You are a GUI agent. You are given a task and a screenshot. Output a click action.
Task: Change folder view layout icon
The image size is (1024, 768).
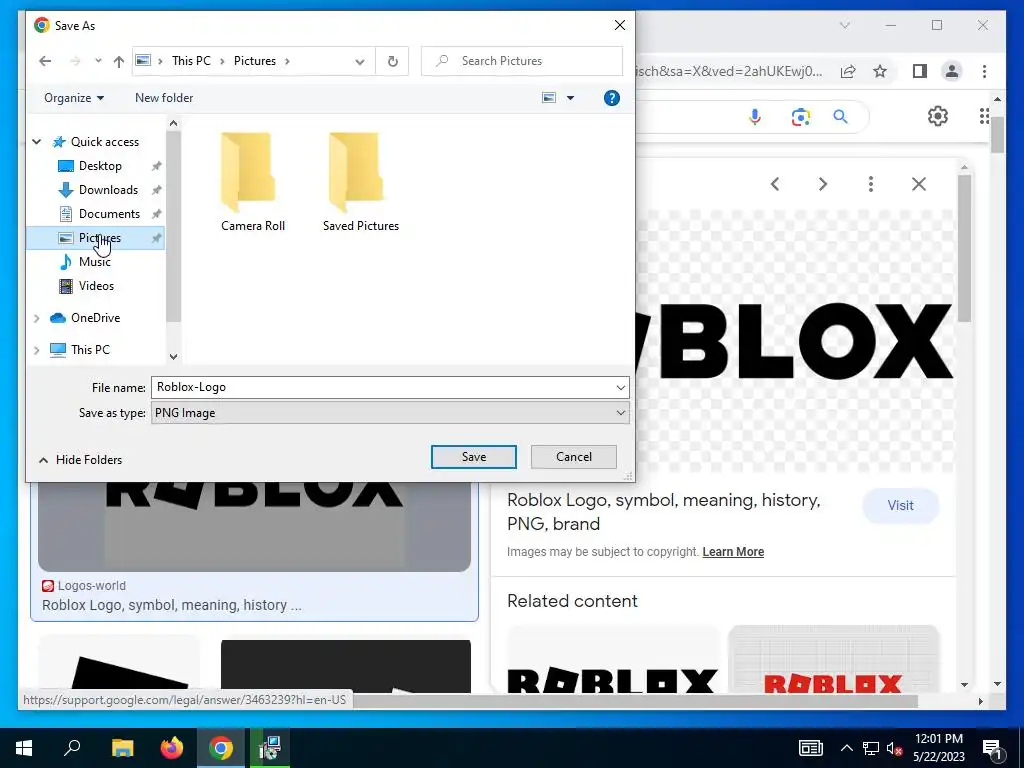pyautogui.click(x=549, y=98)
